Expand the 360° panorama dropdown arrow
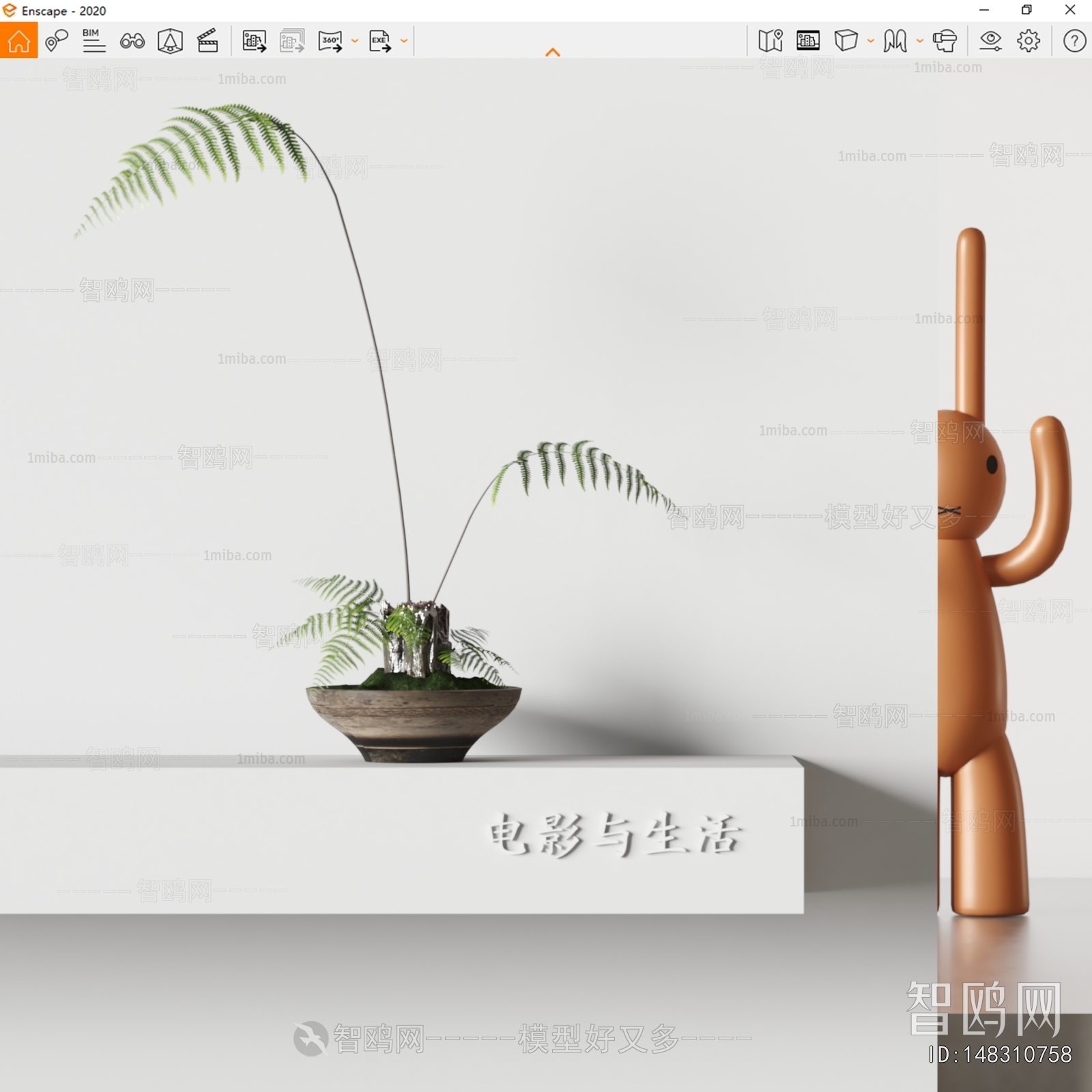The height and width of the screenshot is (1092, 1092). coord(355,41)
